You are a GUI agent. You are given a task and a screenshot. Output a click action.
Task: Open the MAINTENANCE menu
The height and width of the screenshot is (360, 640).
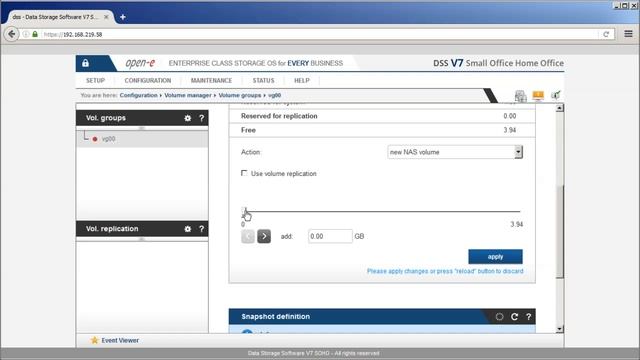point(211,80)
